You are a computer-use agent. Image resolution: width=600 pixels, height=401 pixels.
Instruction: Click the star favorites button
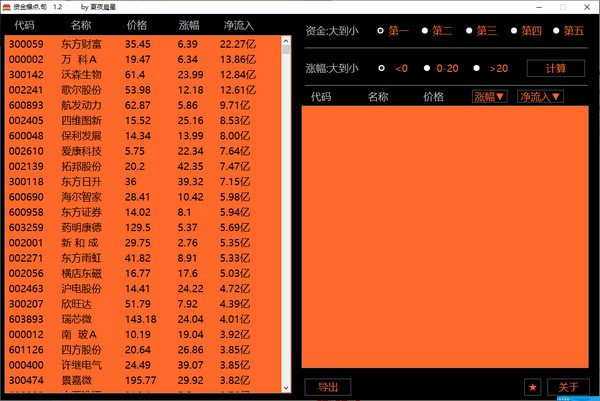[x=532, y=387]
